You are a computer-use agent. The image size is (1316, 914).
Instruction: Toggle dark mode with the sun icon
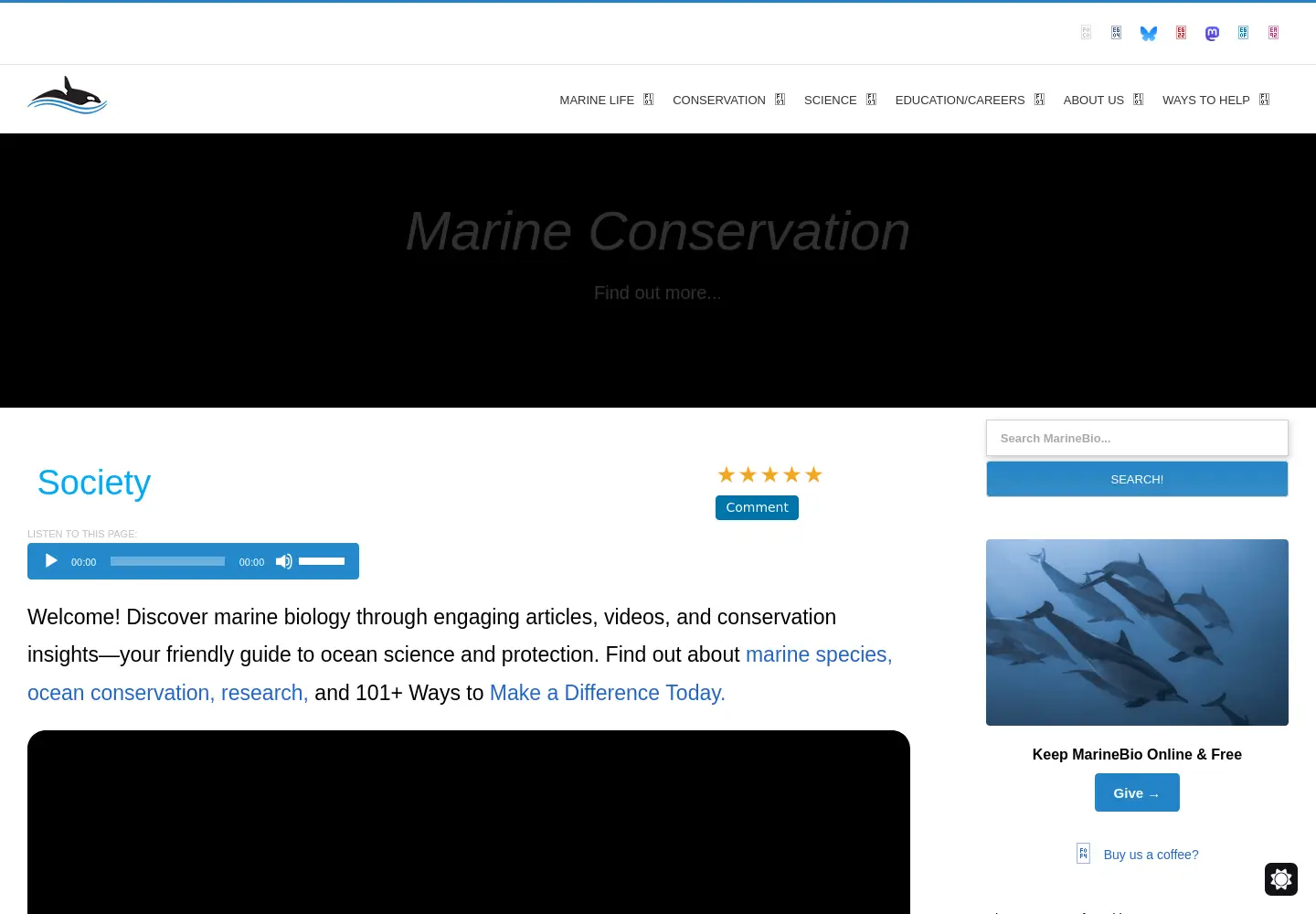tap(1281, 879)
